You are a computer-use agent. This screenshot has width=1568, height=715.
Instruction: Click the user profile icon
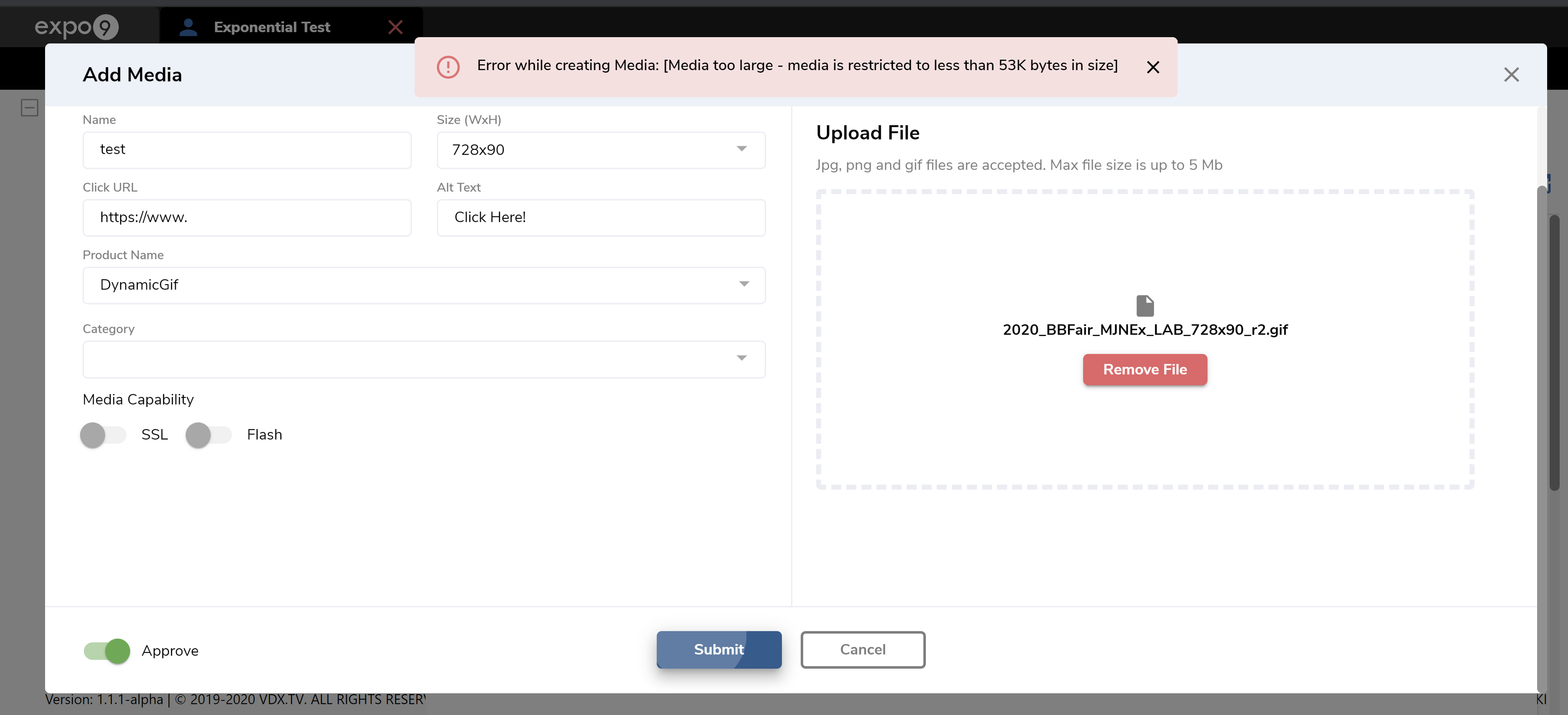[x=188, y=27]
